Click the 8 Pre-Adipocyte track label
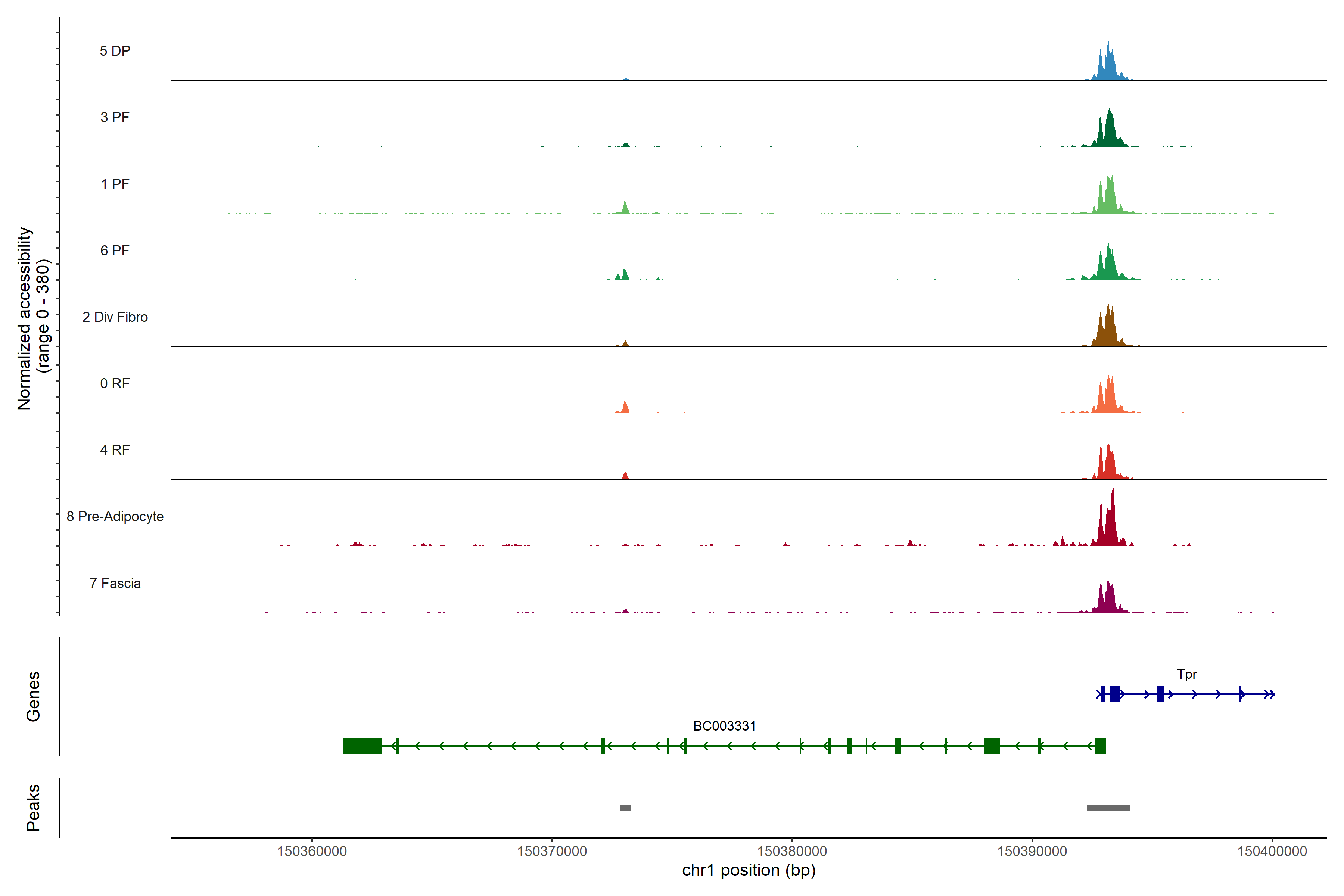This screenshot has height=896, width=1344. click(x=115, y=516)
